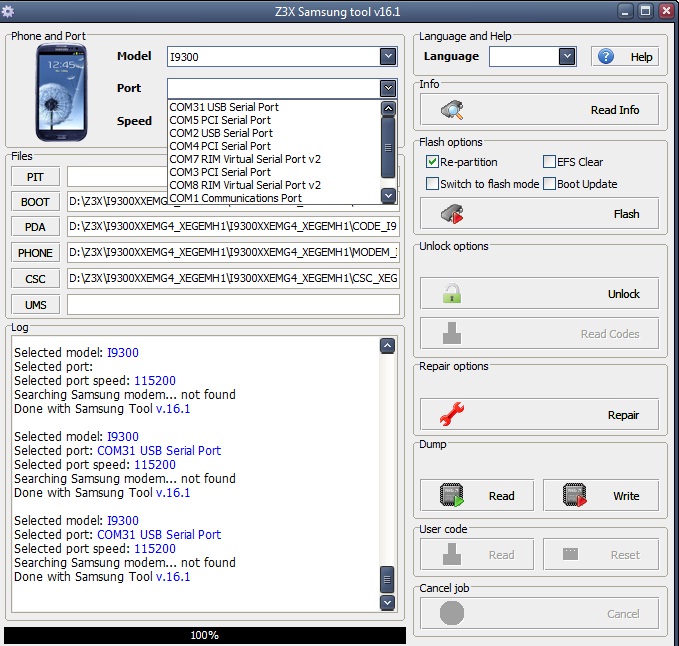Click port list scroll down arrow

(x=388, y=196)
